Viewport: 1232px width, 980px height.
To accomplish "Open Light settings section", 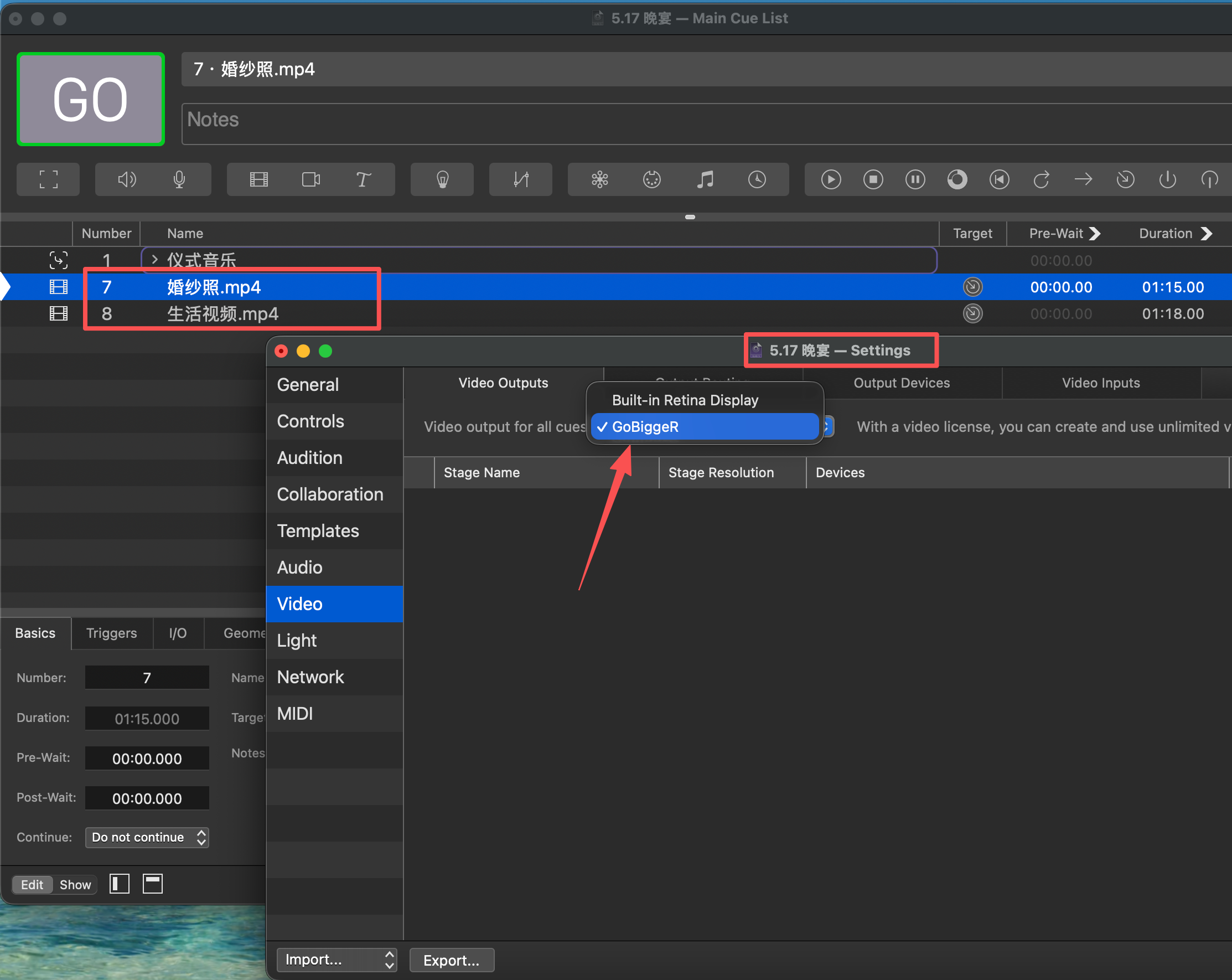I will tap(335, 641).
